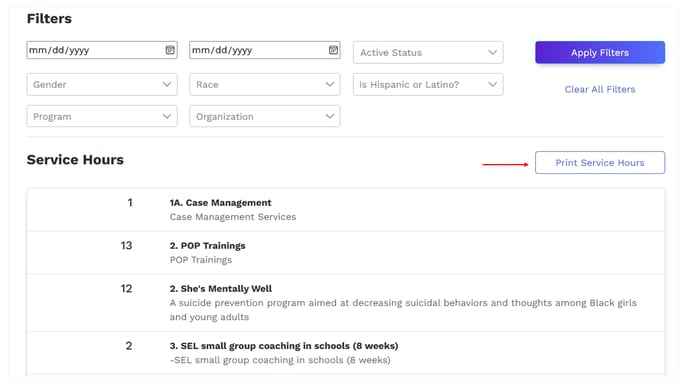The width and height of the screenshot is (688, 385).
Task: Select the She's Mentally Well row
Action: click(x=346, y=303)
